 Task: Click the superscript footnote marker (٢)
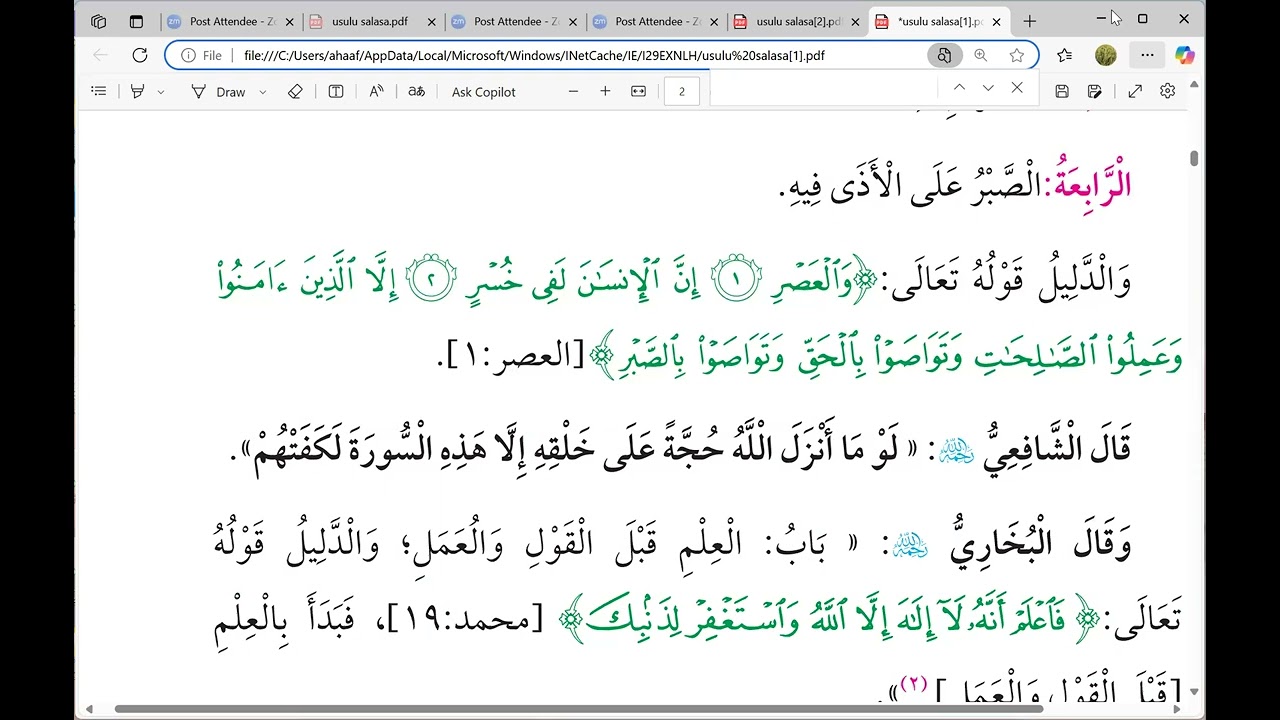point(914,684)
